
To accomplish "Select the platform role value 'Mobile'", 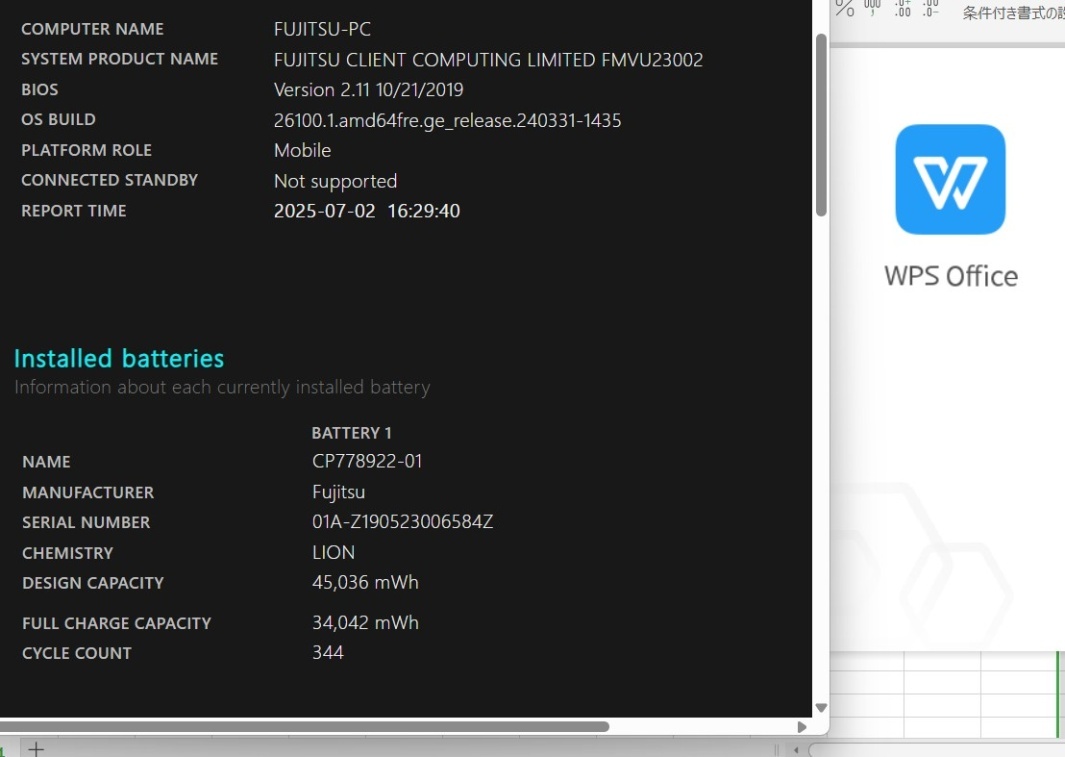I will click(302, 150).
